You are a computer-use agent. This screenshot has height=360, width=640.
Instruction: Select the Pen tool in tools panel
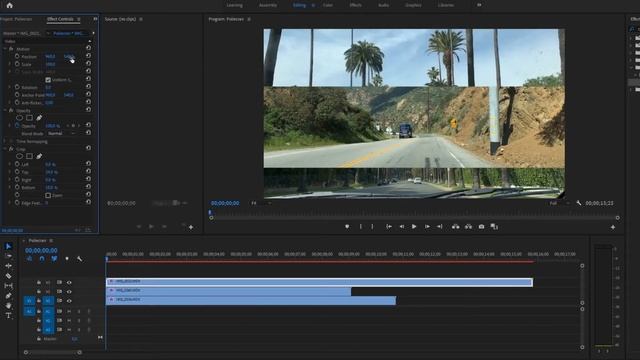8,296
